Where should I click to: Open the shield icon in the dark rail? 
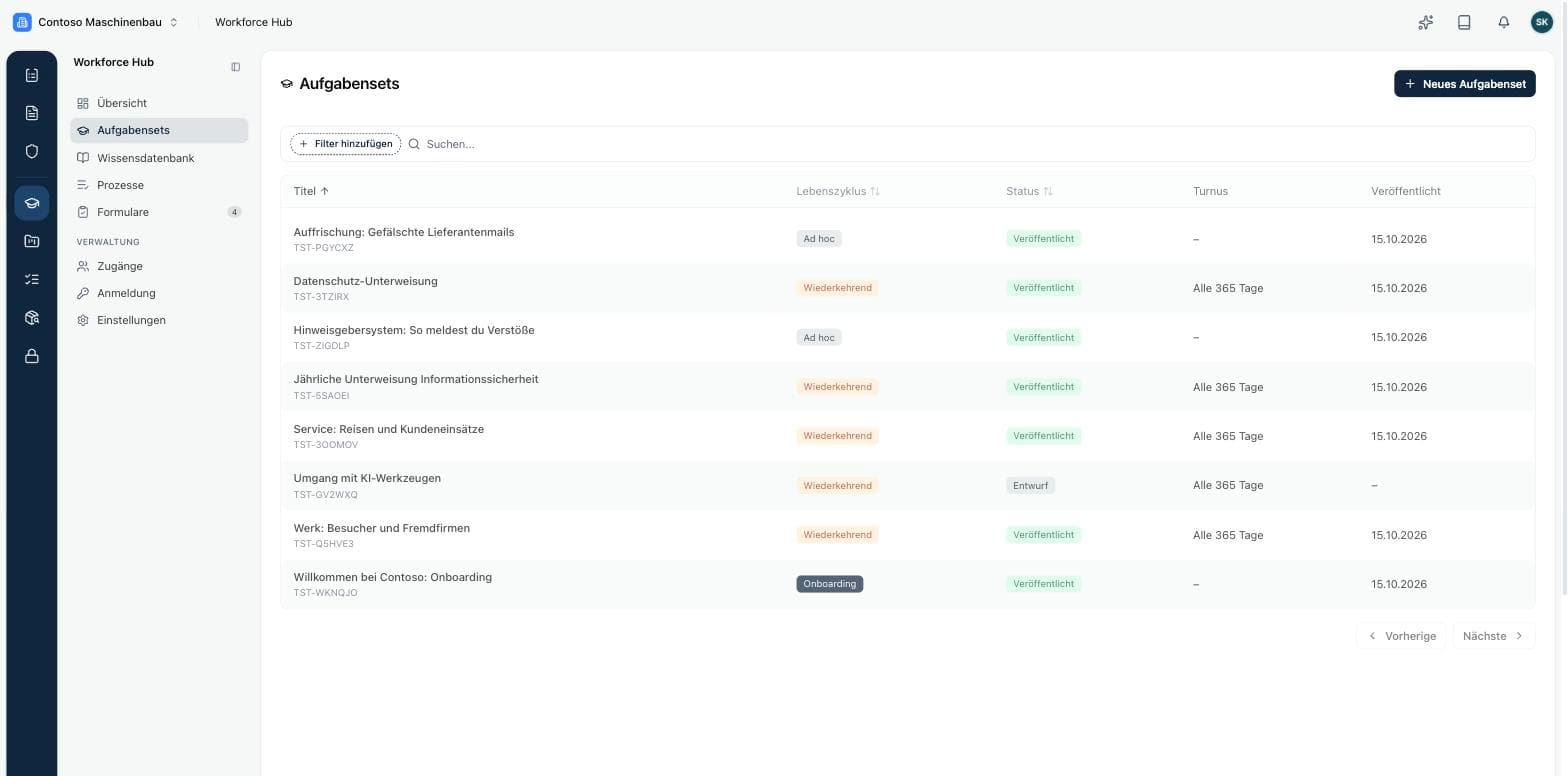[31, 152]
